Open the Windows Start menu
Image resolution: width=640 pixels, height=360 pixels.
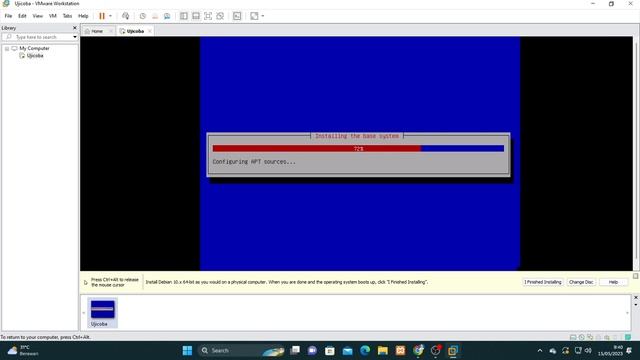187,351
